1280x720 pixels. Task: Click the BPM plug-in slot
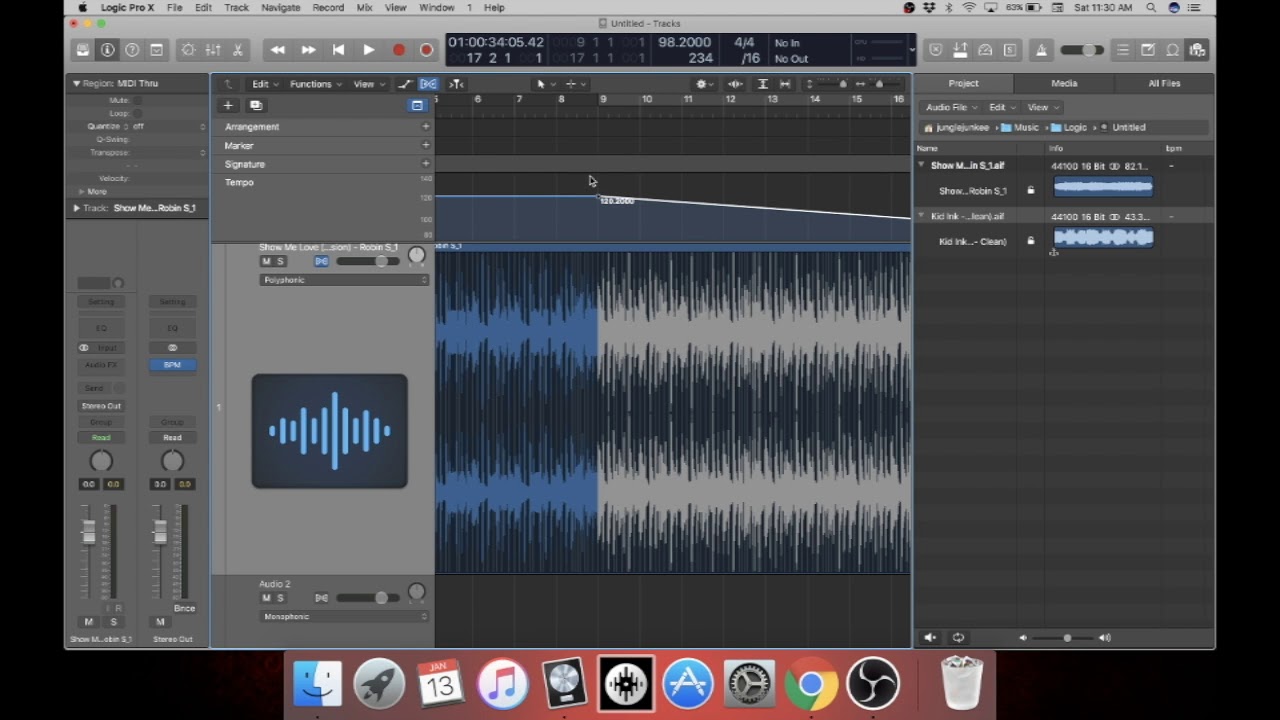(172, 365)
